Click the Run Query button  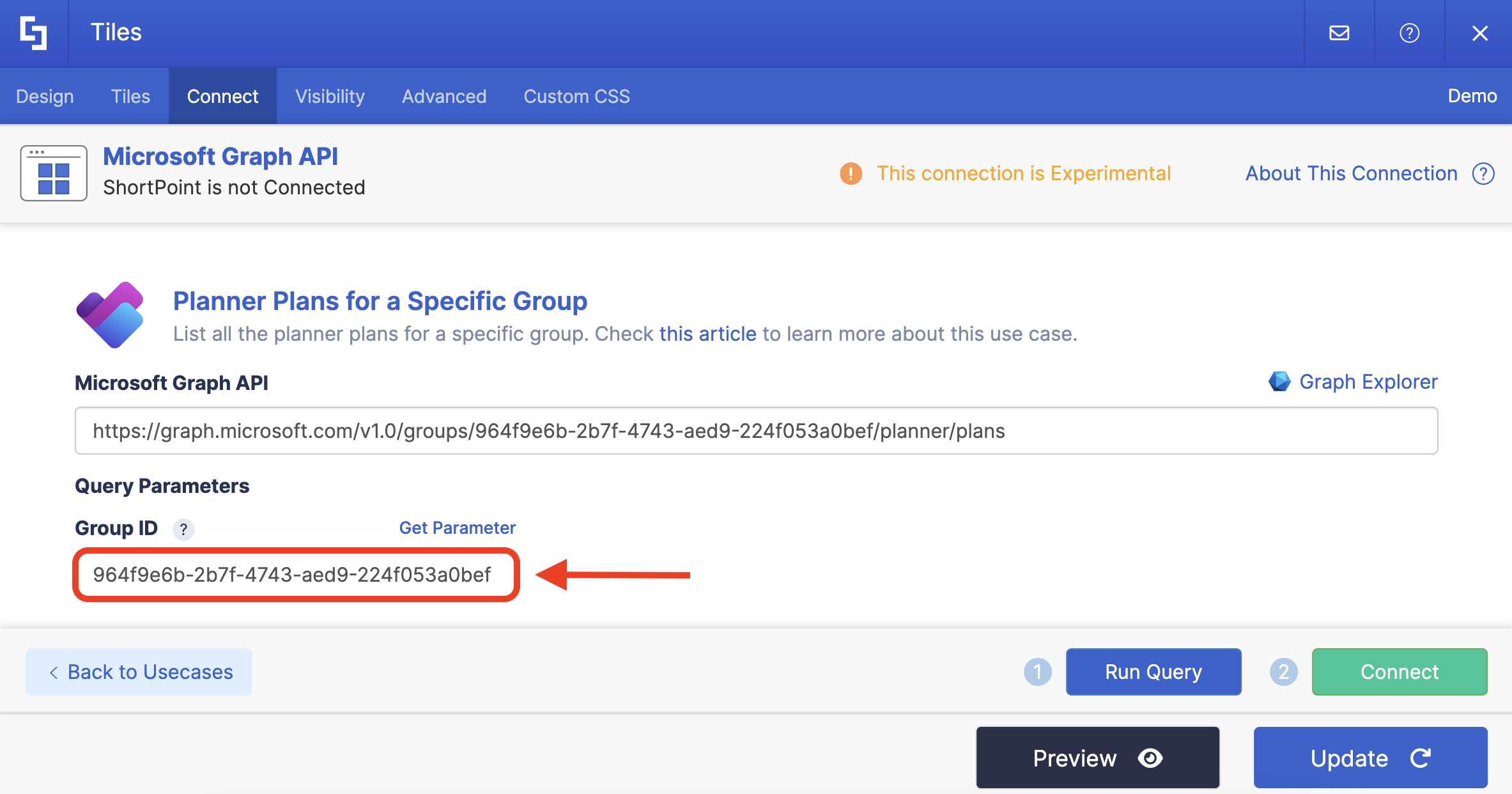pyautogui.click(x=1153, y=671)
